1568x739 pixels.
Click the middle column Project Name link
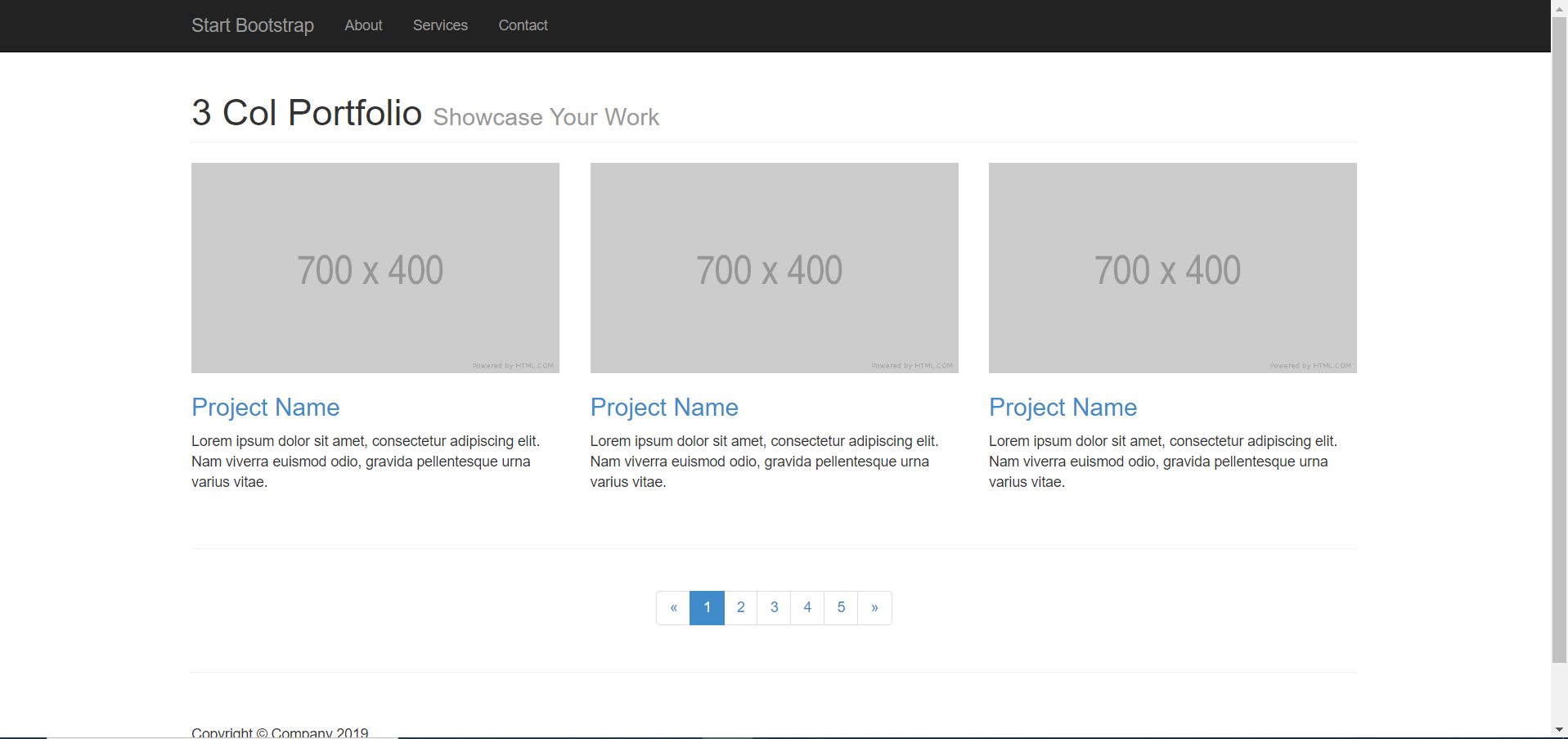[664, 407]
